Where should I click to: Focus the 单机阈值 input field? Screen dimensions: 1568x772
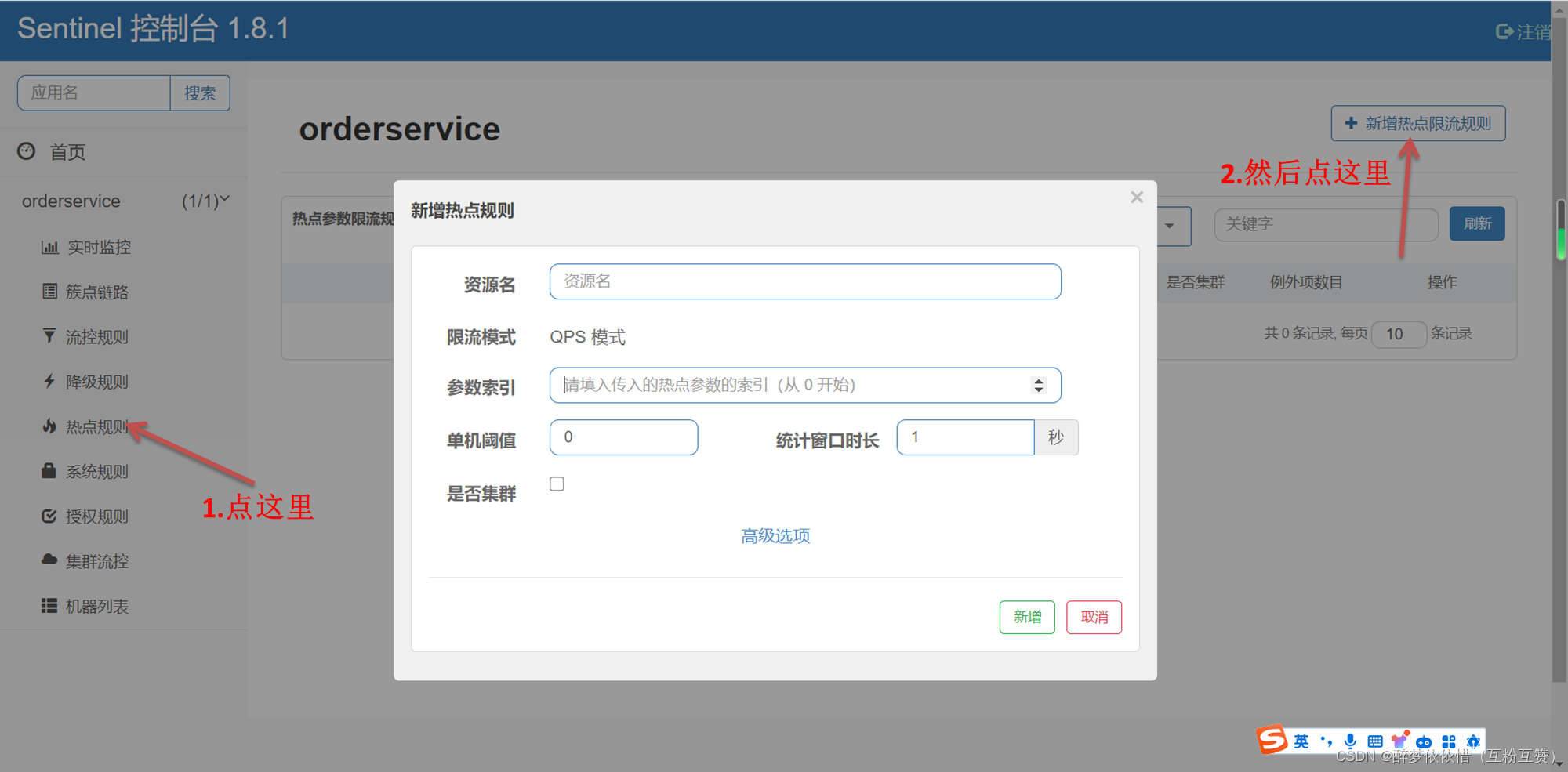[623, 437]
